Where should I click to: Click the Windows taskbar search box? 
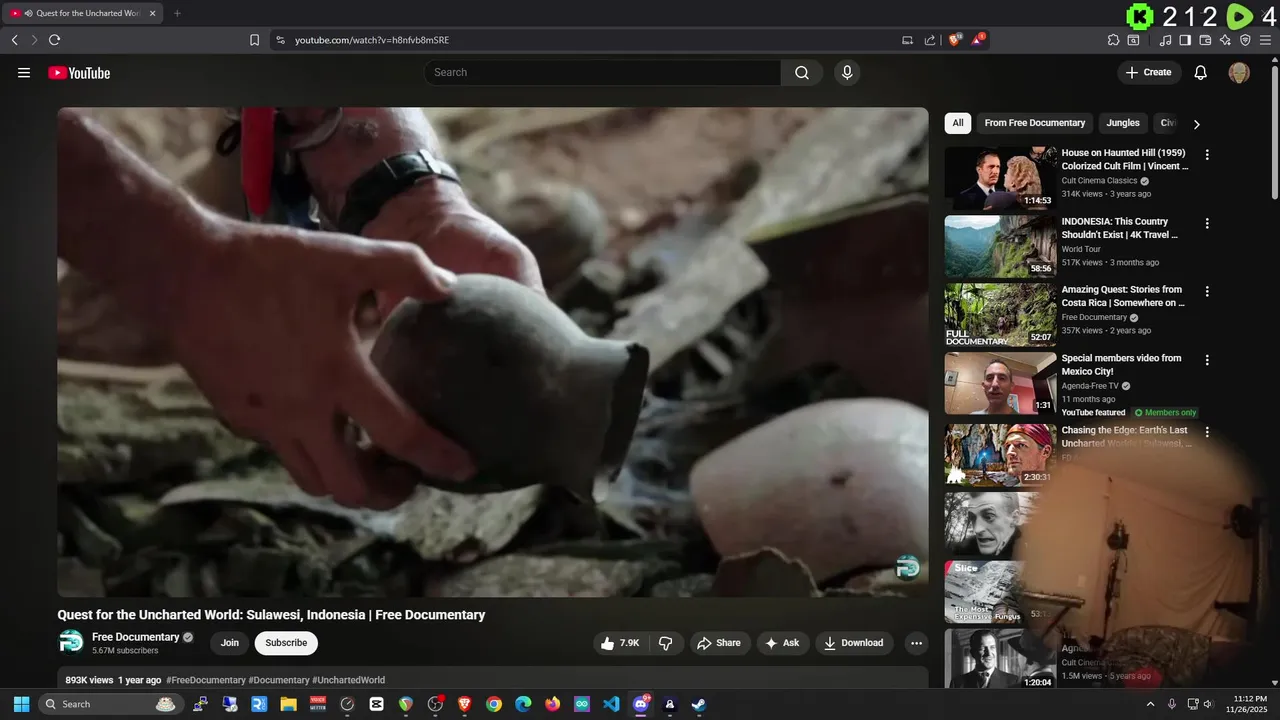pyautogui.click(x=109, y=704)
